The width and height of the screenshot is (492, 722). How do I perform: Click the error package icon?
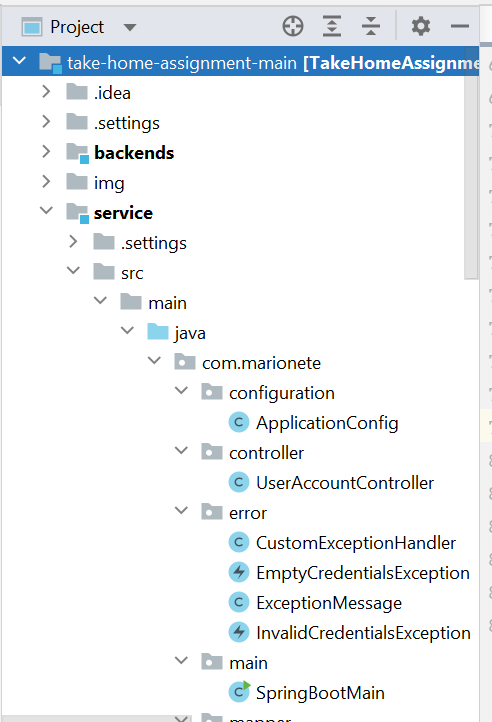212,511
